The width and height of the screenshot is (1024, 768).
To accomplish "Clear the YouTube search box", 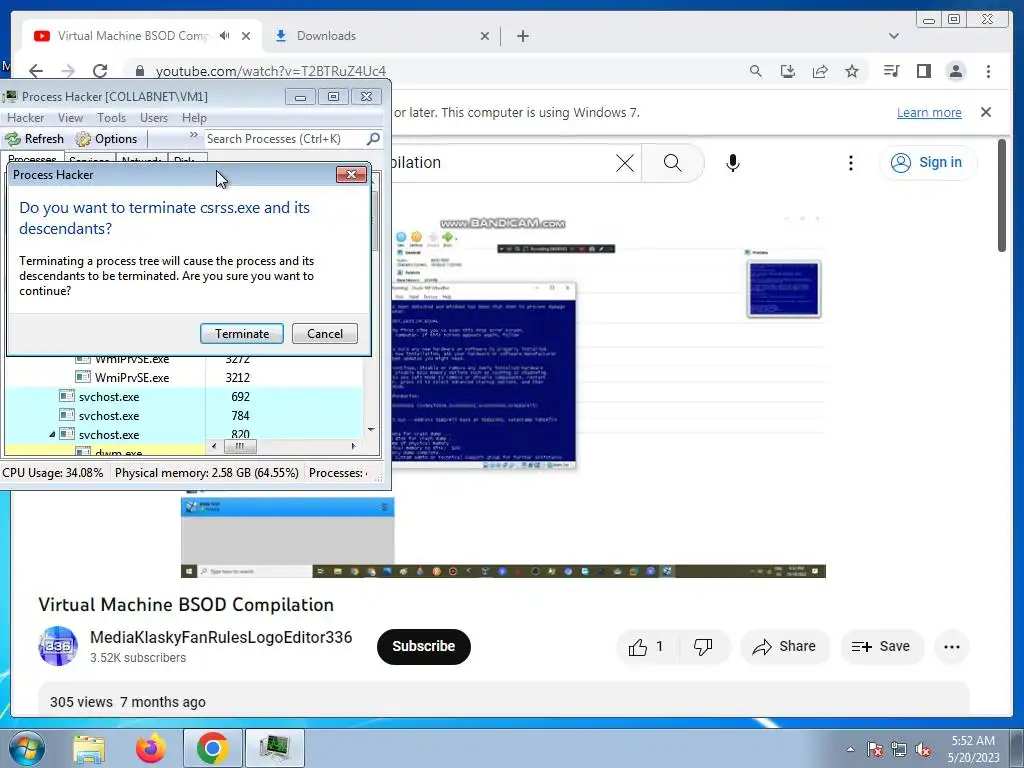I will [625, 163].
